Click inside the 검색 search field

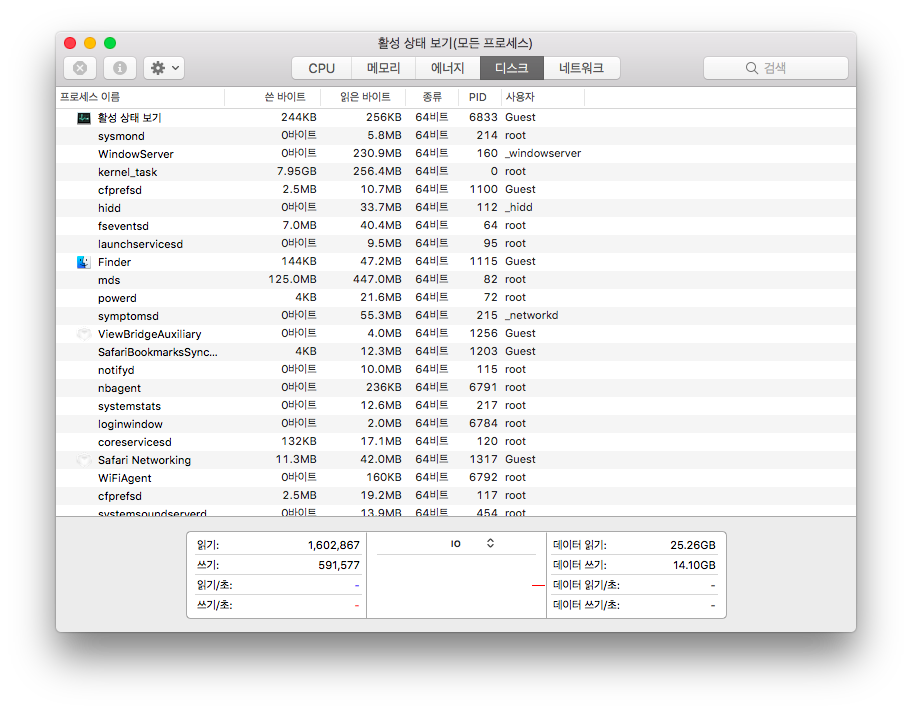[790, 67]
